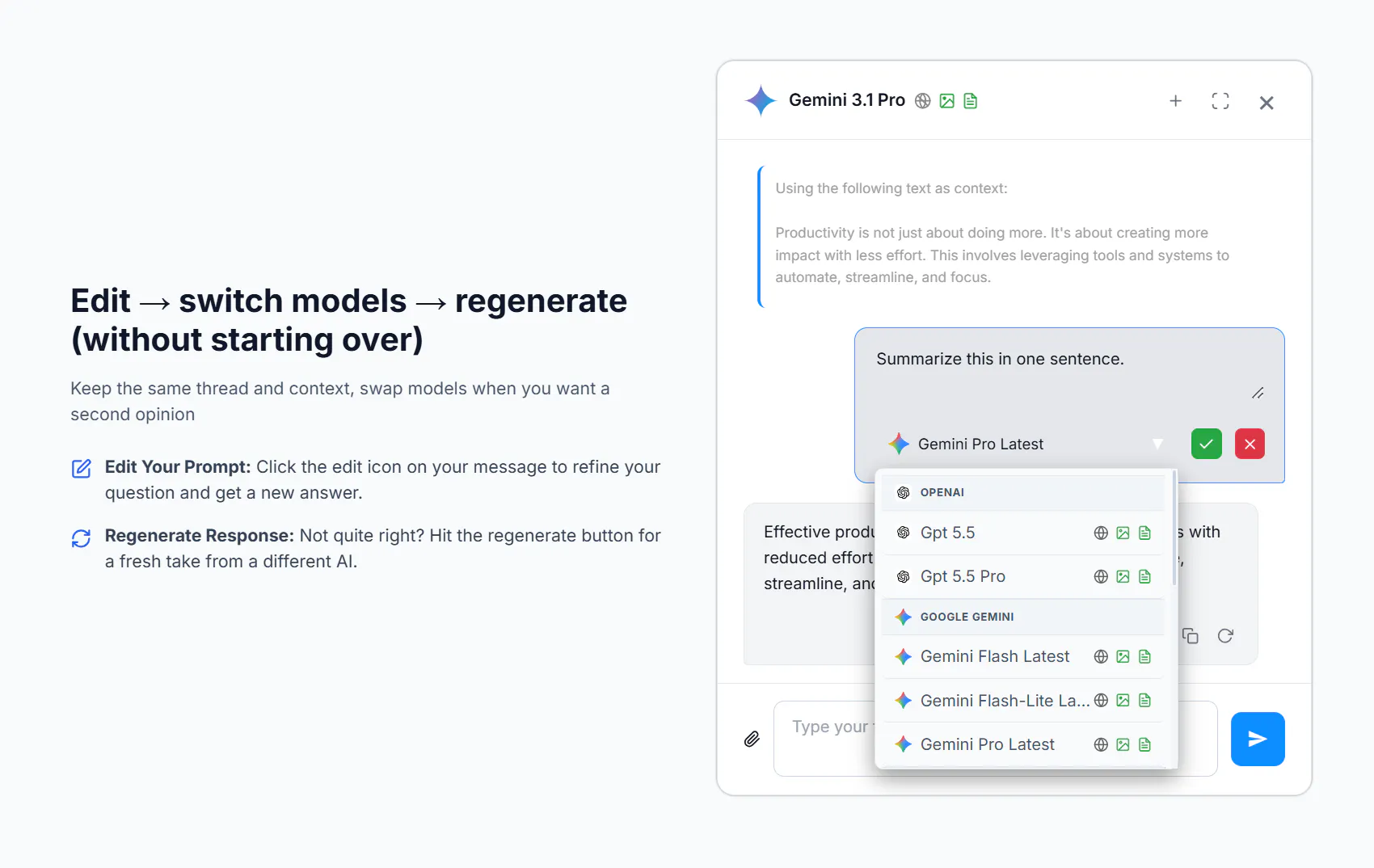Click the Gemini star beside Gemini Flash Latest
The height and width of the screenshot is (868, 1374).
[x=904, y=656]
